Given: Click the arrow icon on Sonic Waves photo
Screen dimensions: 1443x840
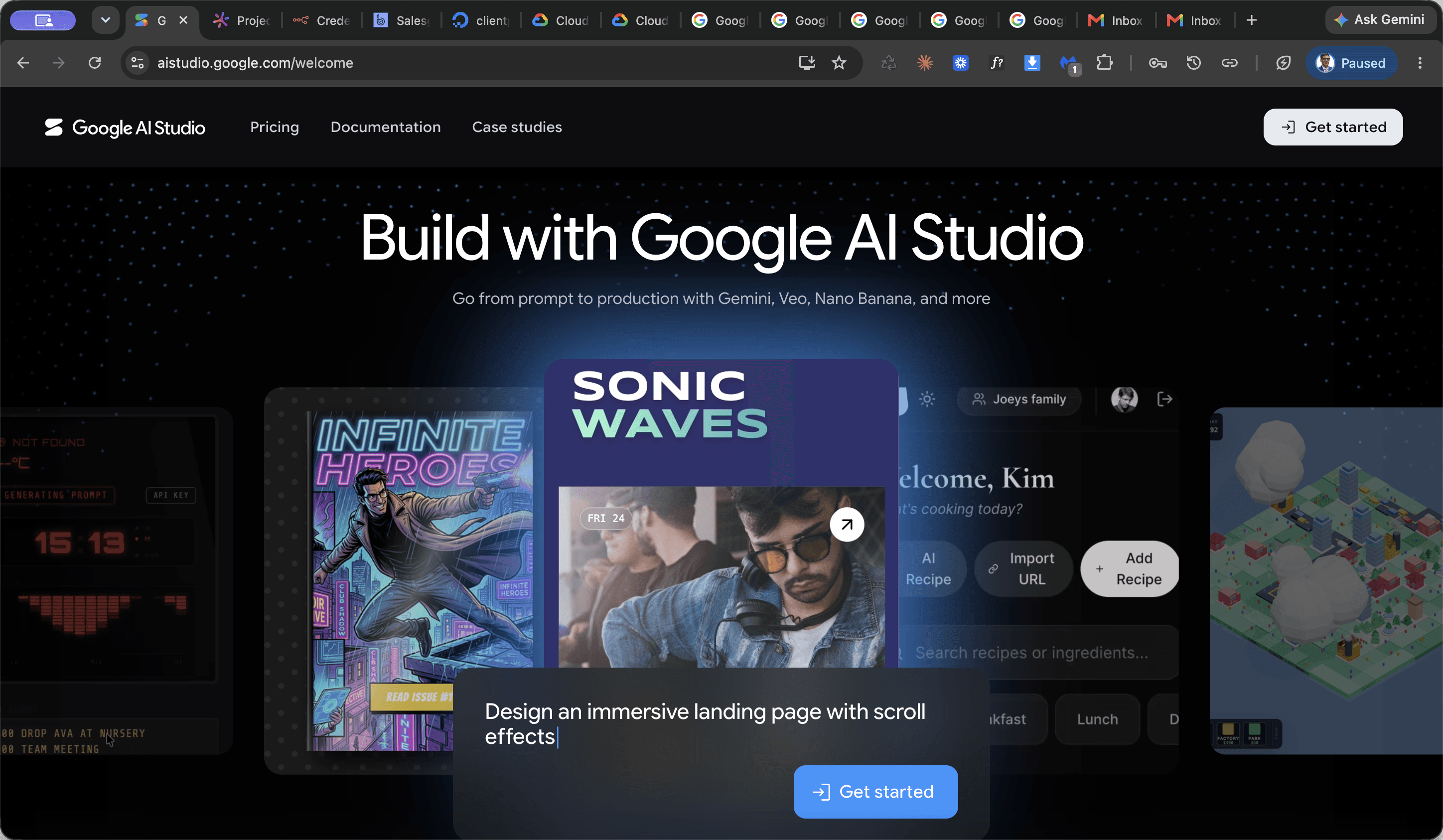Looking at the screenshot, I should tap(847, 524).
